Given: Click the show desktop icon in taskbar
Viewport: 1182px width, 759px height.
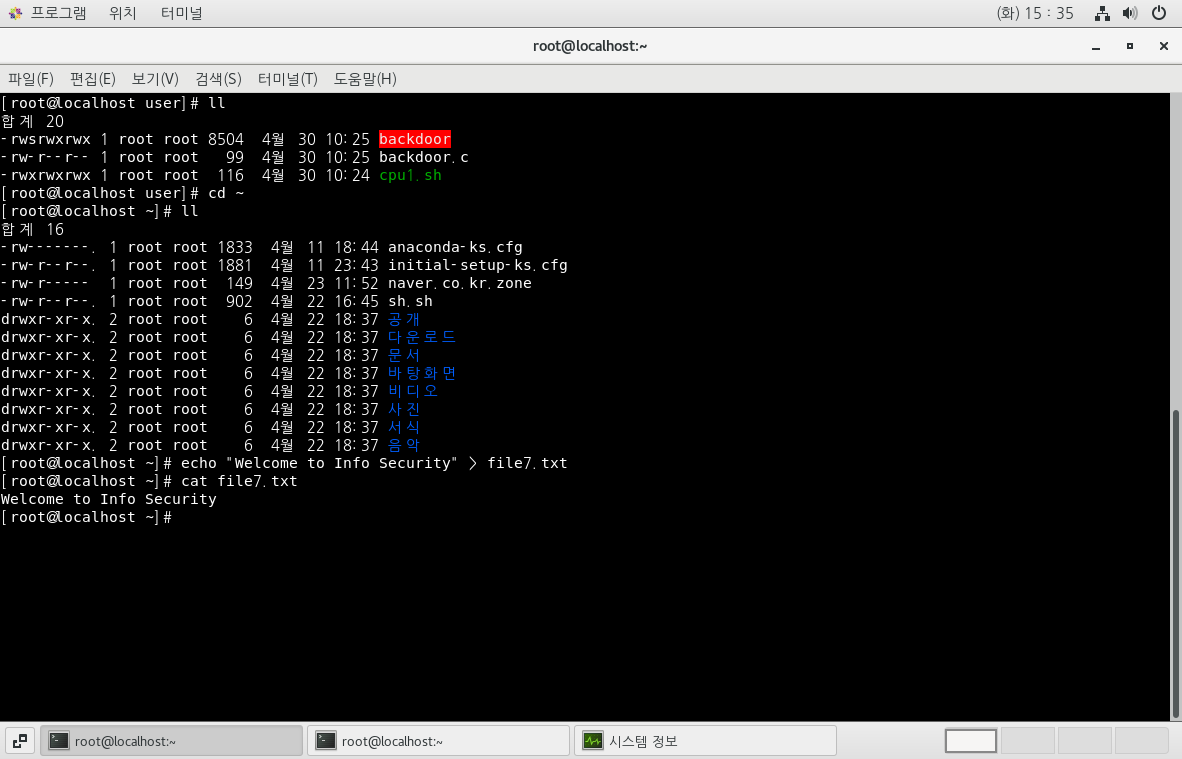Looking at the screenshot, I should (x=20, y=741).
